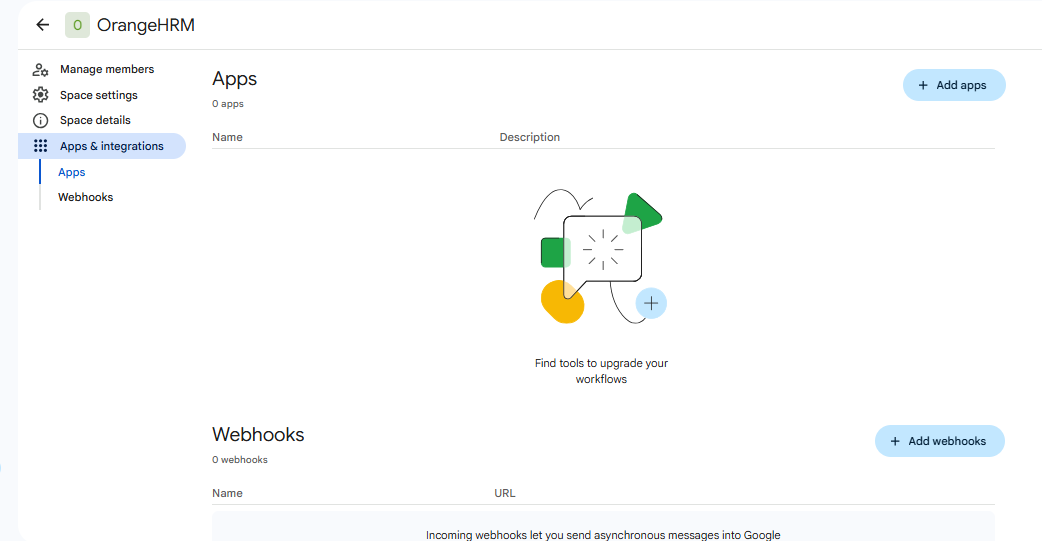Click the Space settings gear icon
The height and width of the screenshot is (541, 1042).
41,94
